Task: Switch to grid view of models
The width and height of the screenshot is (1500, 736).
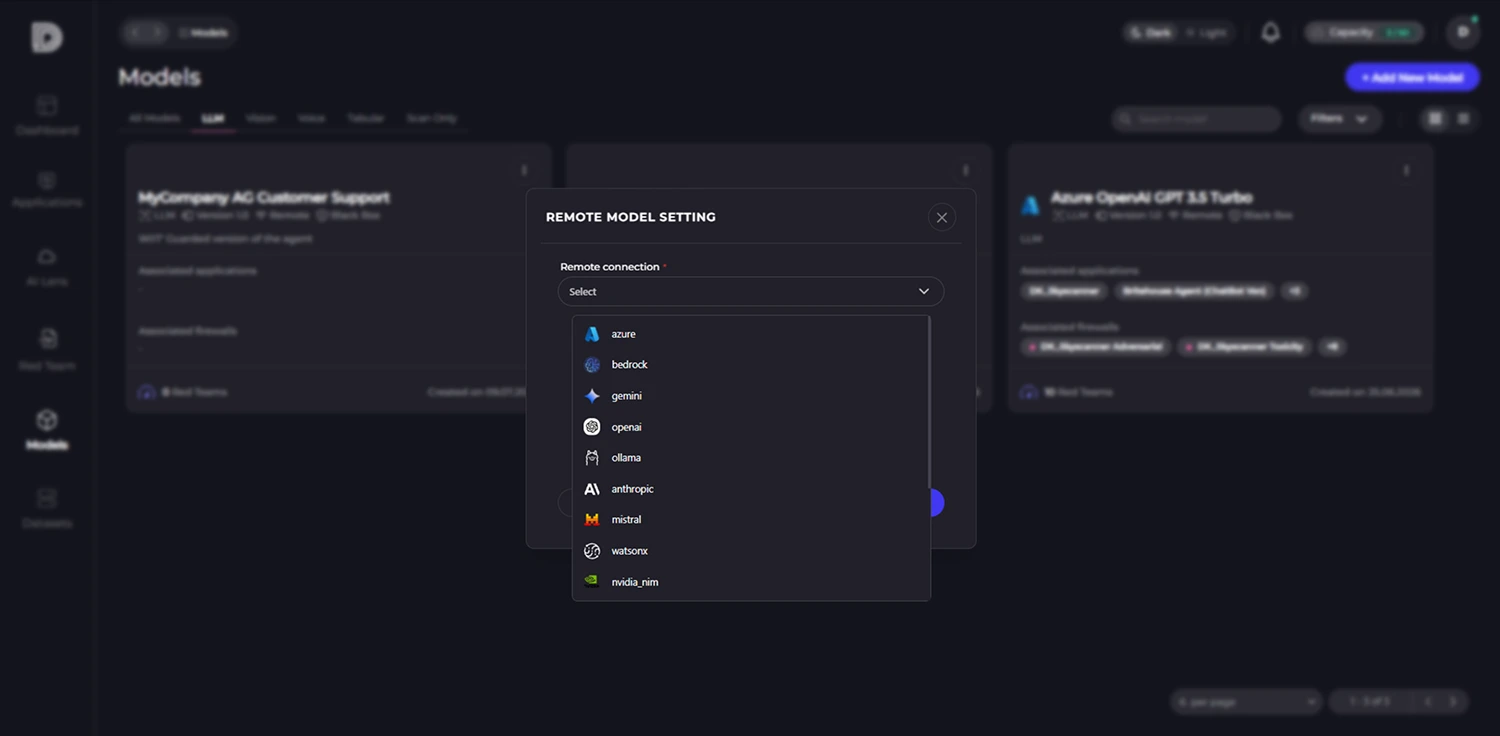Action: pos(1435,119)
